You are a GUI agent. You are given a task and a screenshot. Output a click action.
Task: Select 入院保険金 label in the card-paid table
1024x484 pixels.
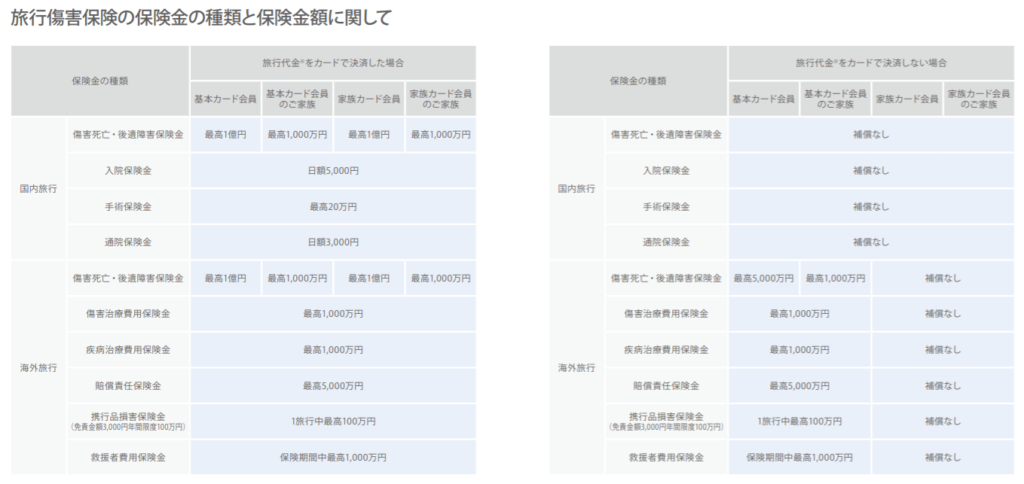(x=128, y=170)
